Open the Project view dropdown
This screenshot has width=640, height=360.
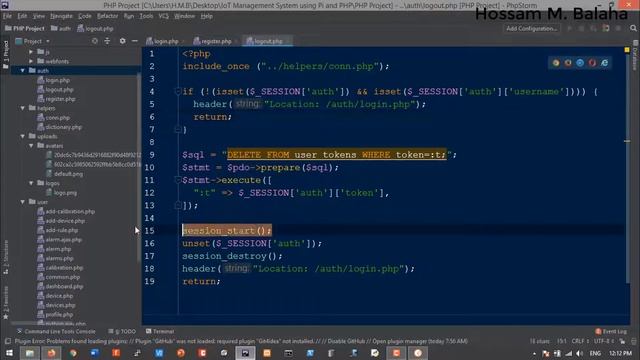click(x=33, y=41)
